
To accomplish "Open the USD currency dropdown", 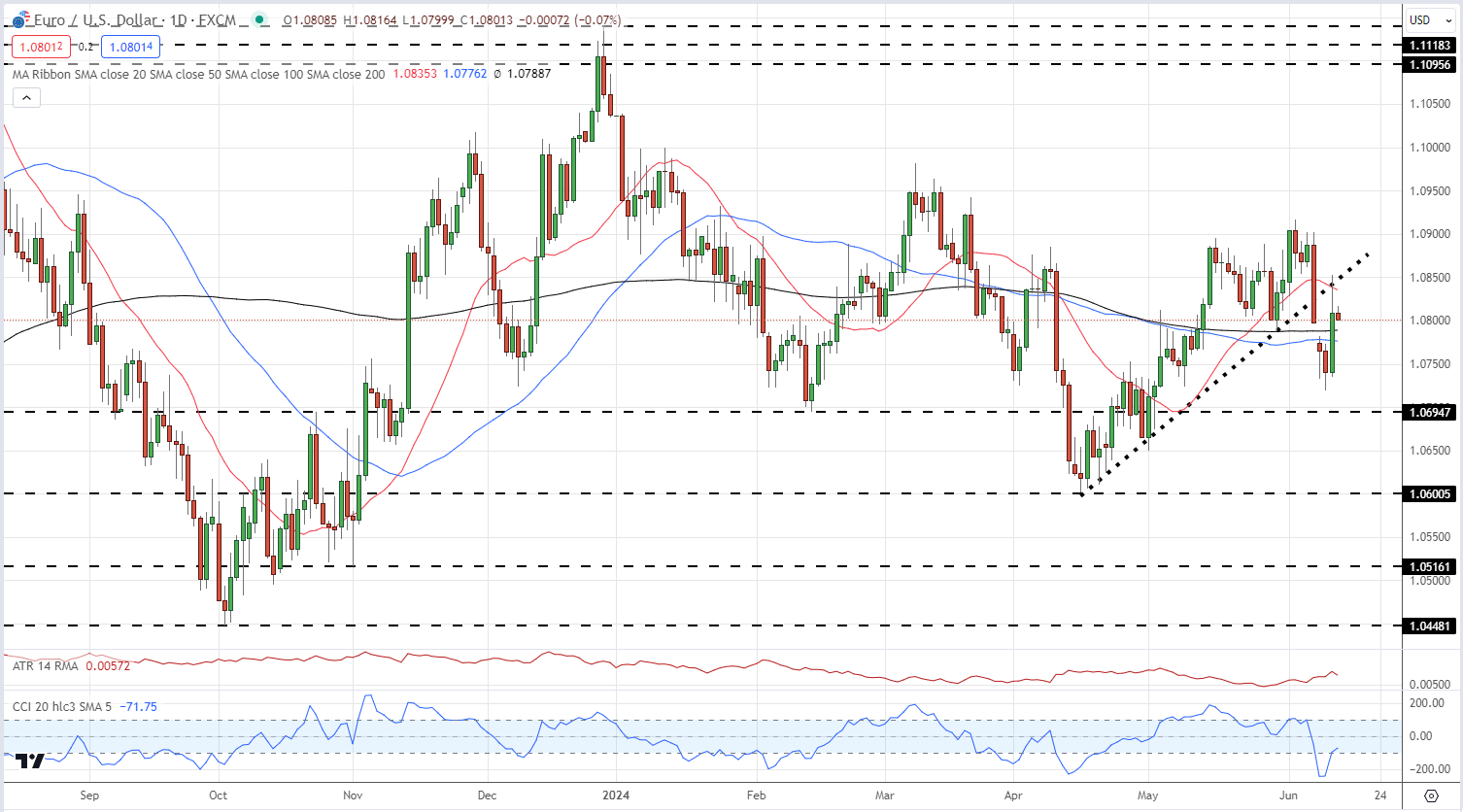I will click(1431, 19).
